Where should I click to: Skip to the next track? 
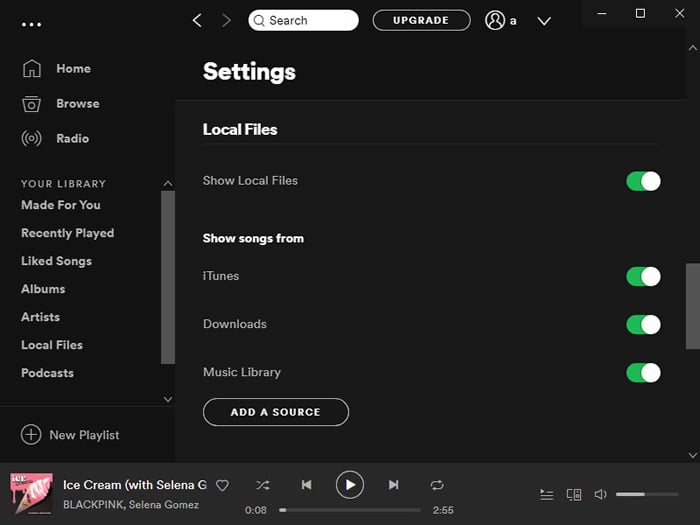393,485
